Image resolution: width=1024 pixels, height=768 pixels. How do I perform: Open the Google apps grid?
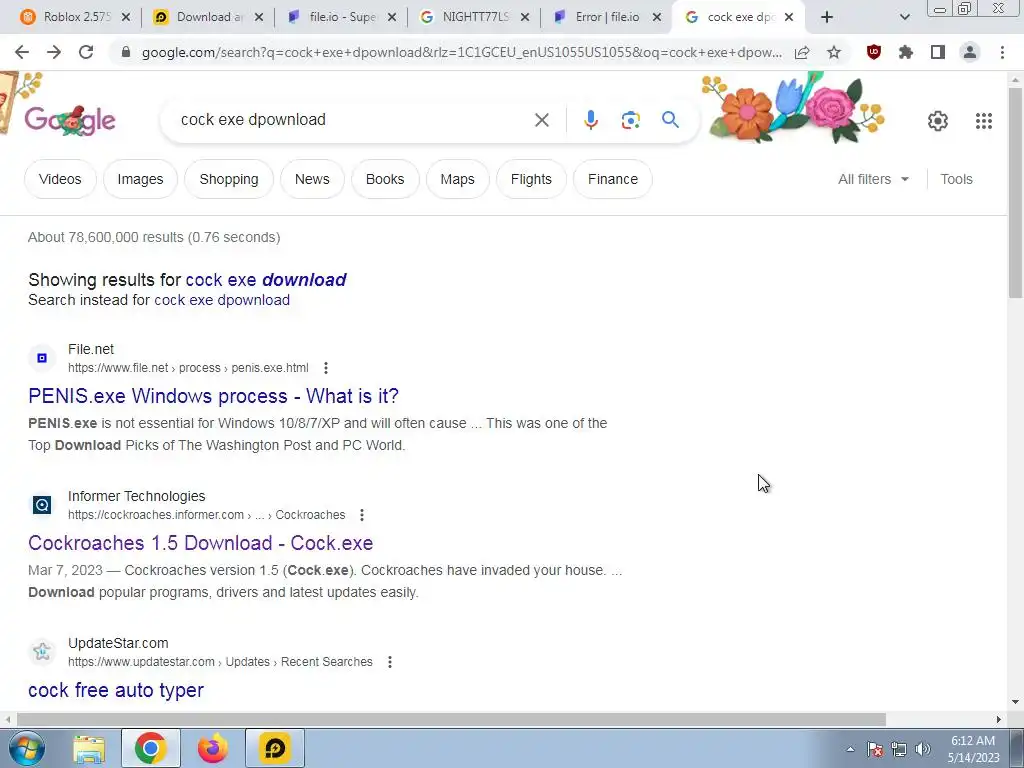[x=984, y=121]
